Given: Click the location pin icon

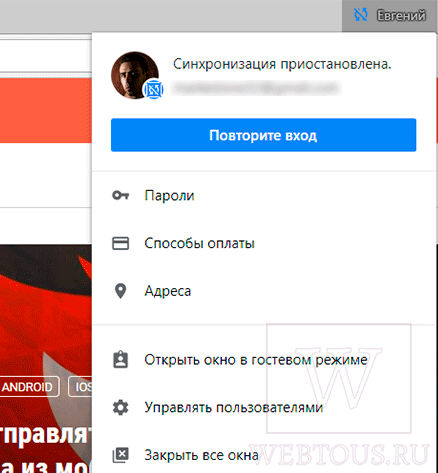Looking at the screenshot, I should [120, 291].
